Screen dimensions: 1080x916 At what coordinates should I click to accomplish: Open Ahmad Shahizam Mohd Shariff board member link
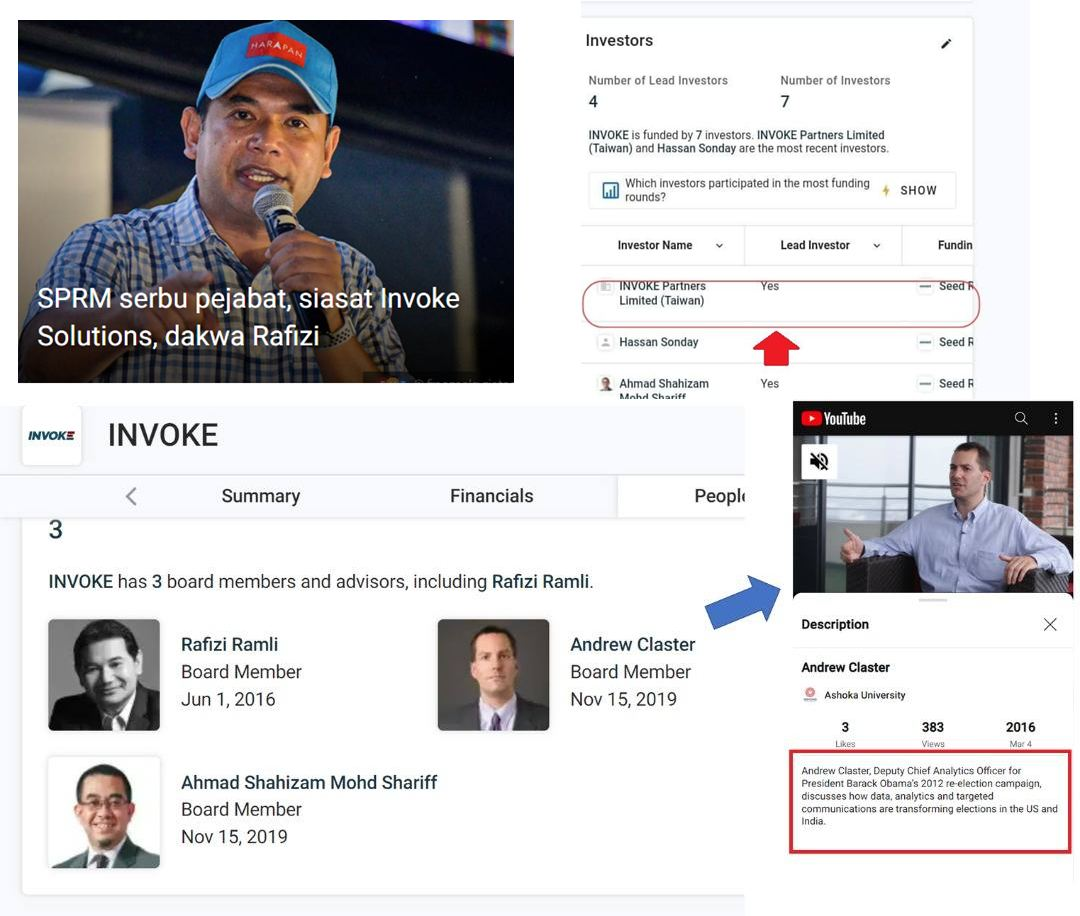coord(309,782)
